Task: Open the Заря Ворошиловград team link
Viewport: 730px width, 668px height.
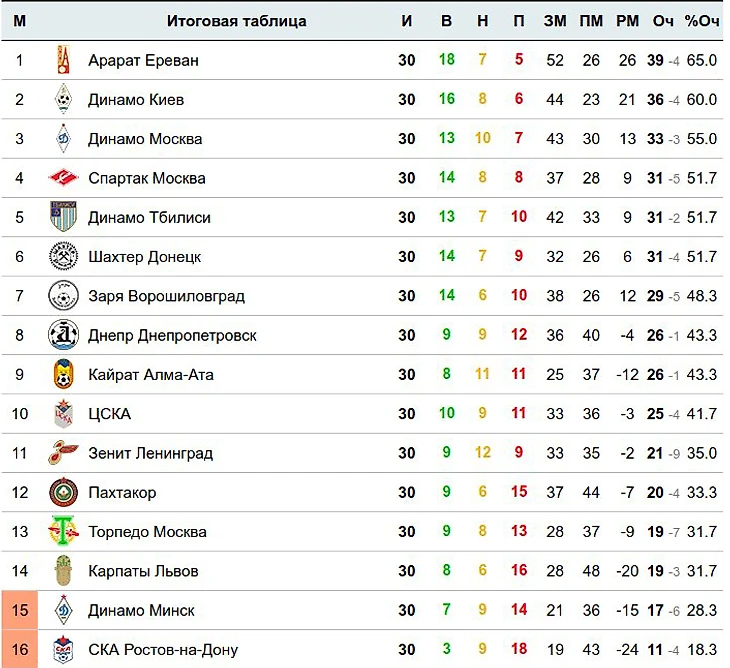Action: (x=166, y=296)
